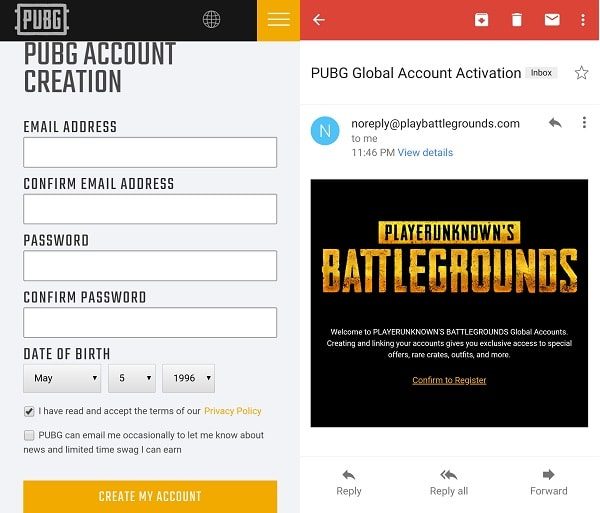Click Confirm to Register link
Image resolution: width=600 pixels, height=513 pixels.
449,380
